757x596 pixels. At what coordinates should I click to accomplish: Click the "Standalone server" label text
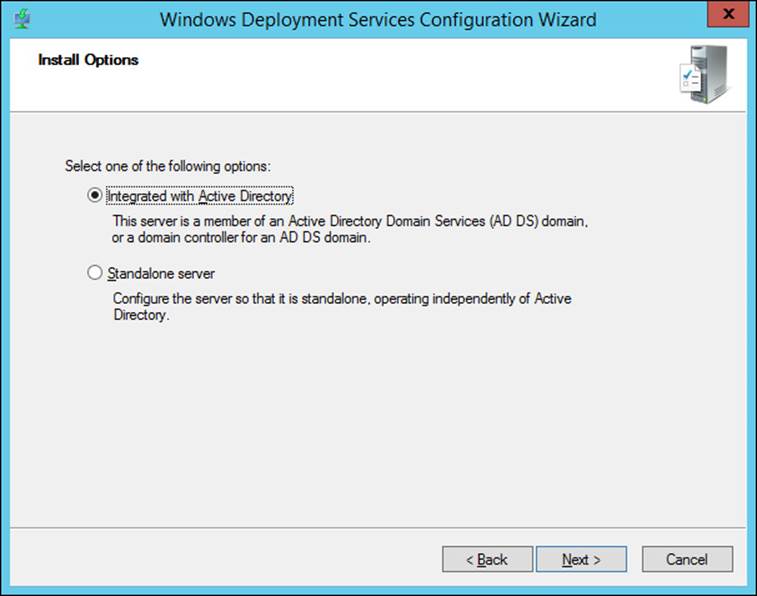[x=161, y=274]
